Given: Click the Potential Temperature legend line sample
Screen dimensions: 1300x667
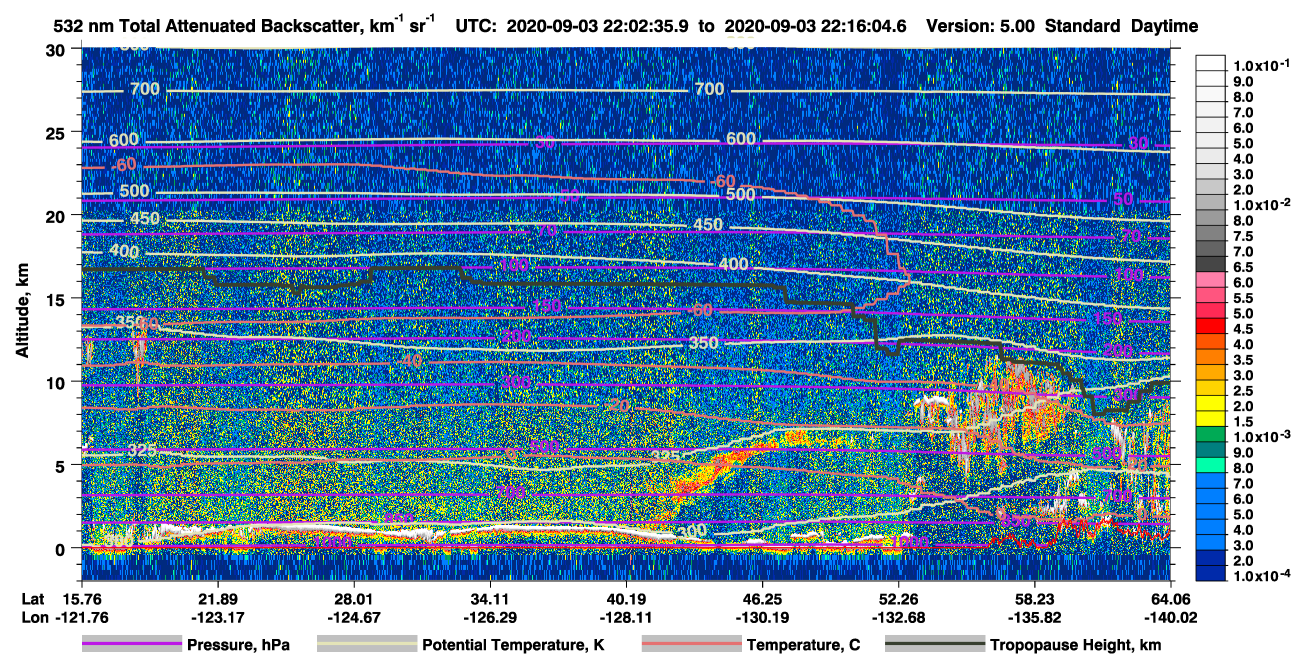Looking at the screenshot, I should point(367,645).
